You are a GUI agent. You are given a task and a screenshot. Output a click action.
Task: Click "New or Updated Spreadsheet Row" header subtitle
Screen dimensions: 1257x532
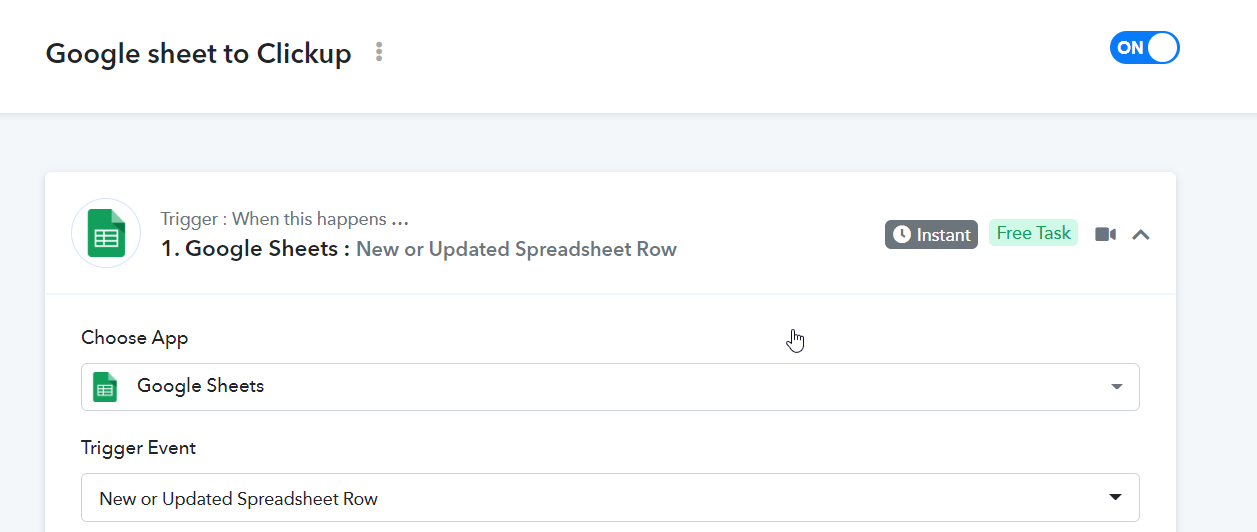click(x=516, y=249)
